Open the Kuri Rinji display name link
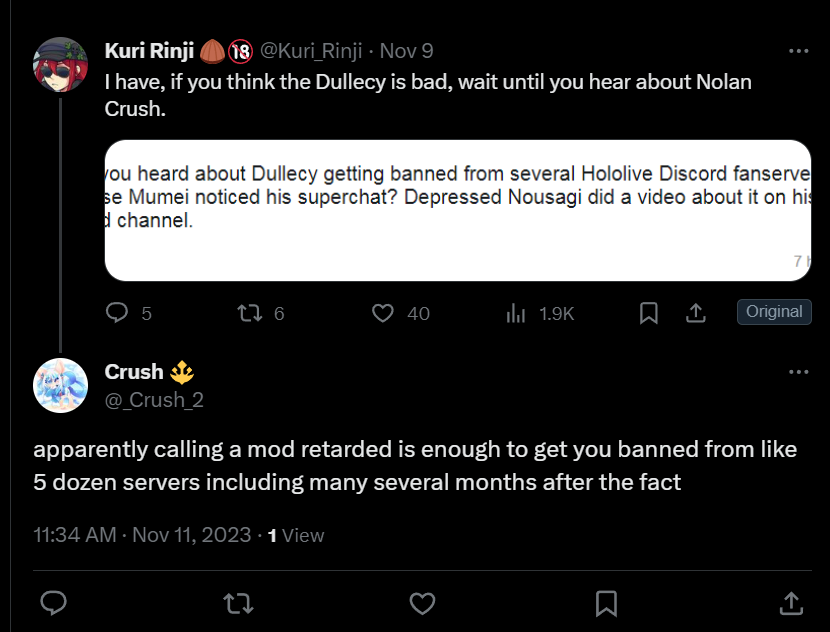The width and height of the screenshot is (830, 632). [x=149, y=51]
